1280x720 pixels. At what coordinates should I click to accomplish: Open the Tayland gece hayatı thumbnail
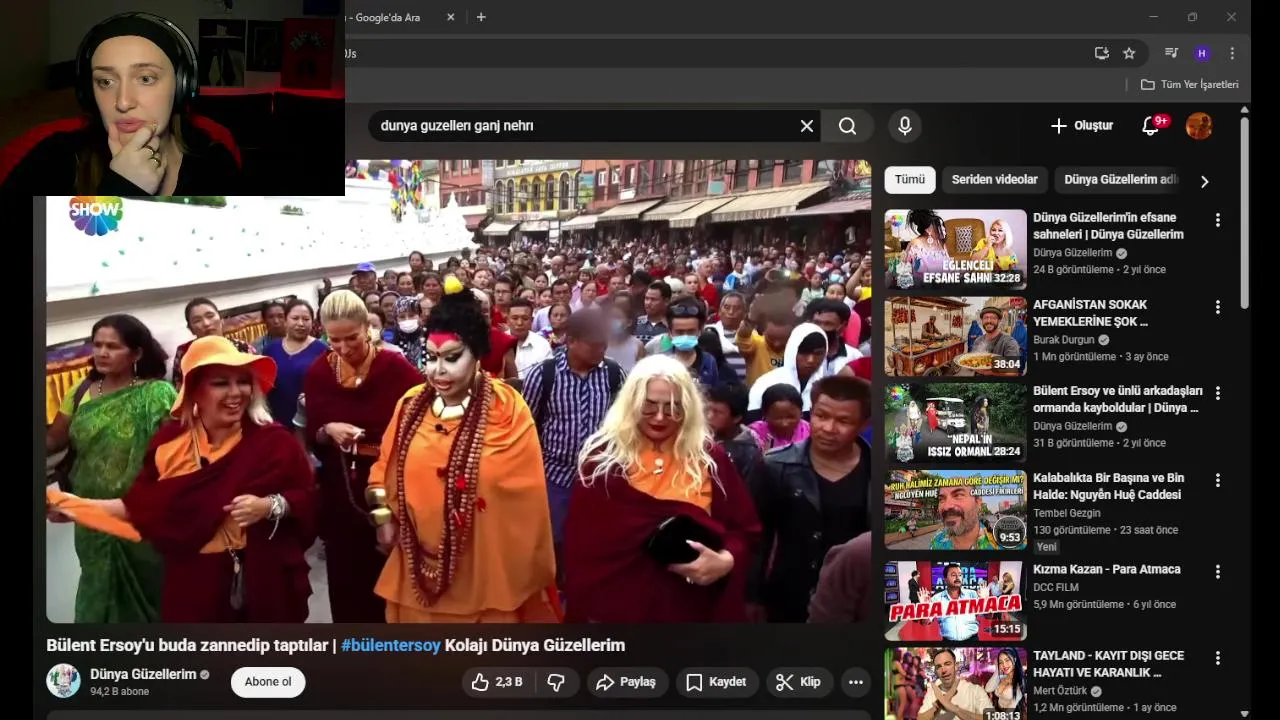pos(955,684)
